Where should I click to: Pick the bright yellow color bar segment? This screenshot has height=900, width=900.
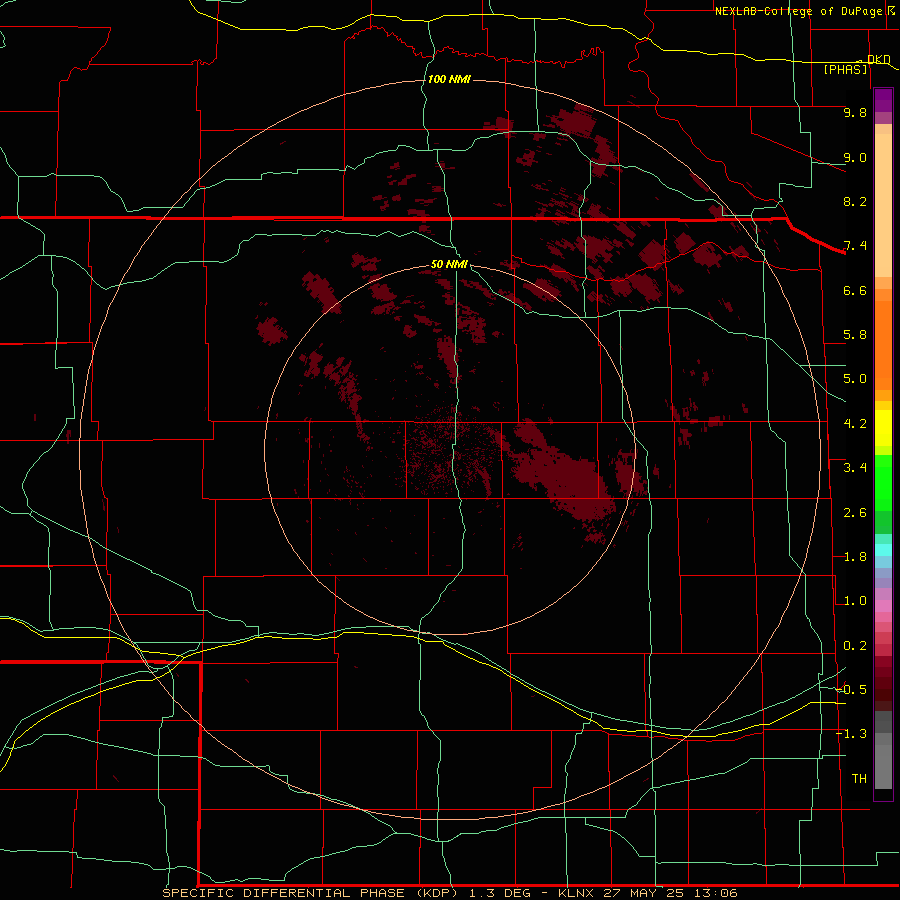click(883, 428)
